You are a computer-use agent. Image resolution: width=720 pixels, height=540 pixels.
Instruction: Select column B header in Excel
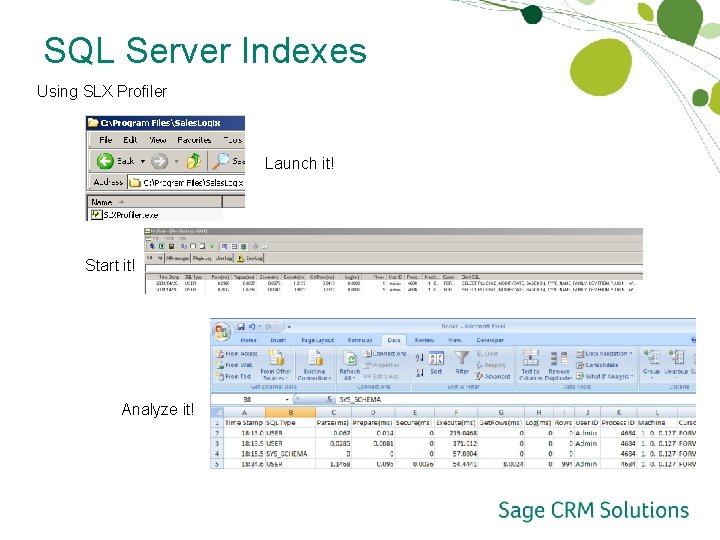(x=290, y=412)
